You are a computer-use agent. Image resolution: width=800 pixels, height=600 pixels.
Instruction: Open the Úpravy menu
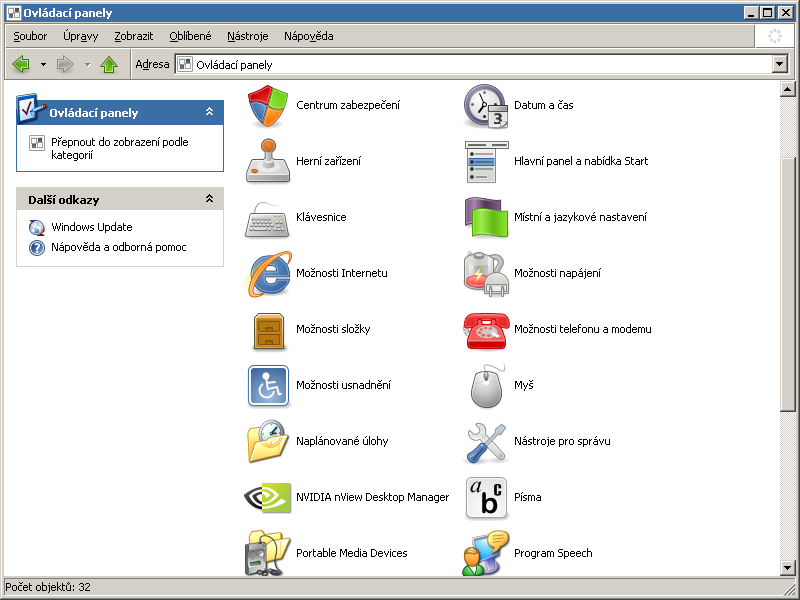click(x=81, y=36)
